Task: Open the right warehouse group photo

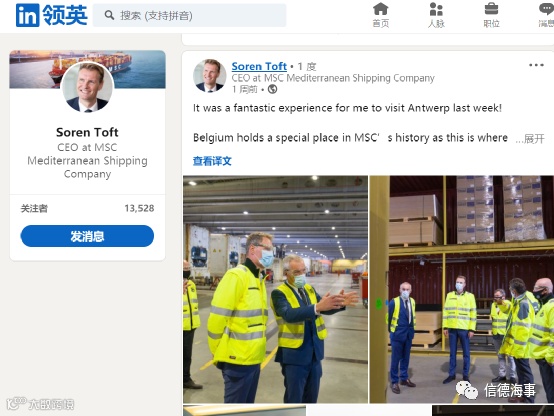Action: coord(461,289)
